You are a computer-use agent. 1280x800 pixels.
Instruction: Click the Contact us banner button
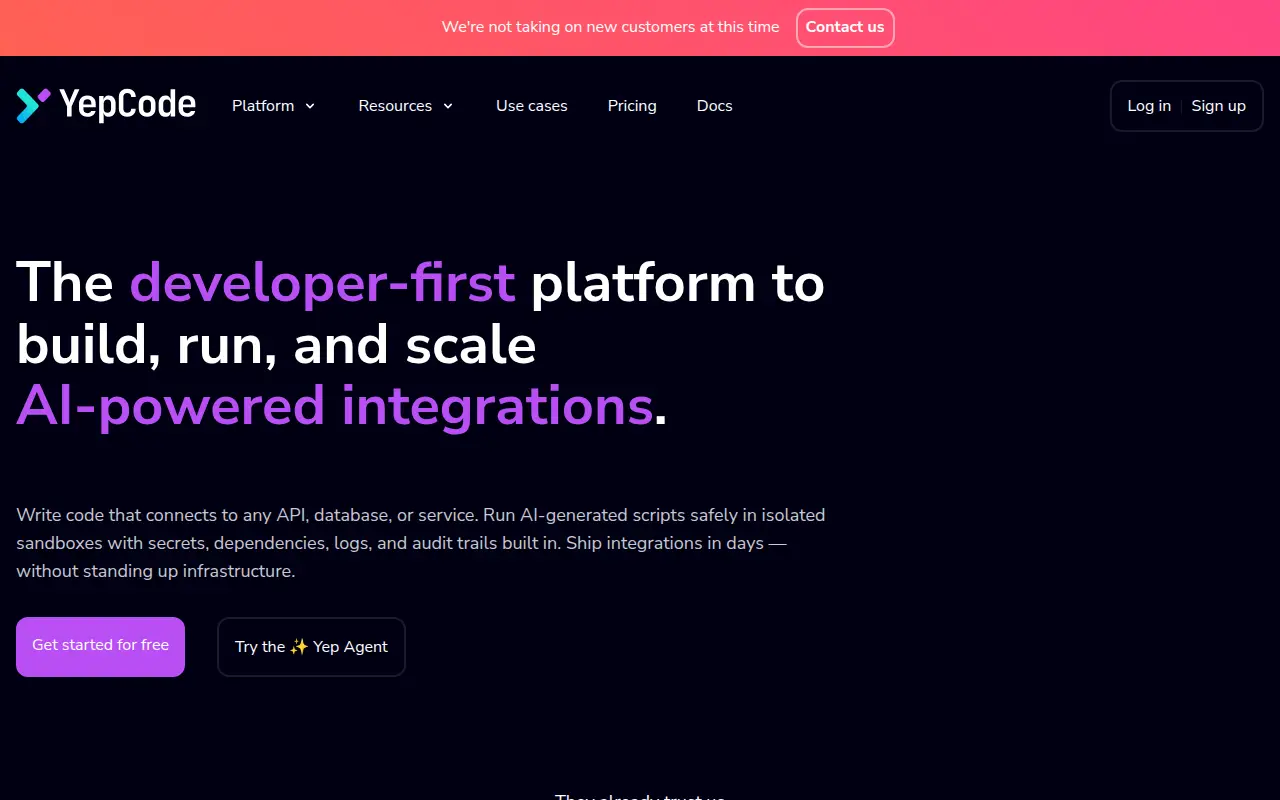[x=845, y=28]
